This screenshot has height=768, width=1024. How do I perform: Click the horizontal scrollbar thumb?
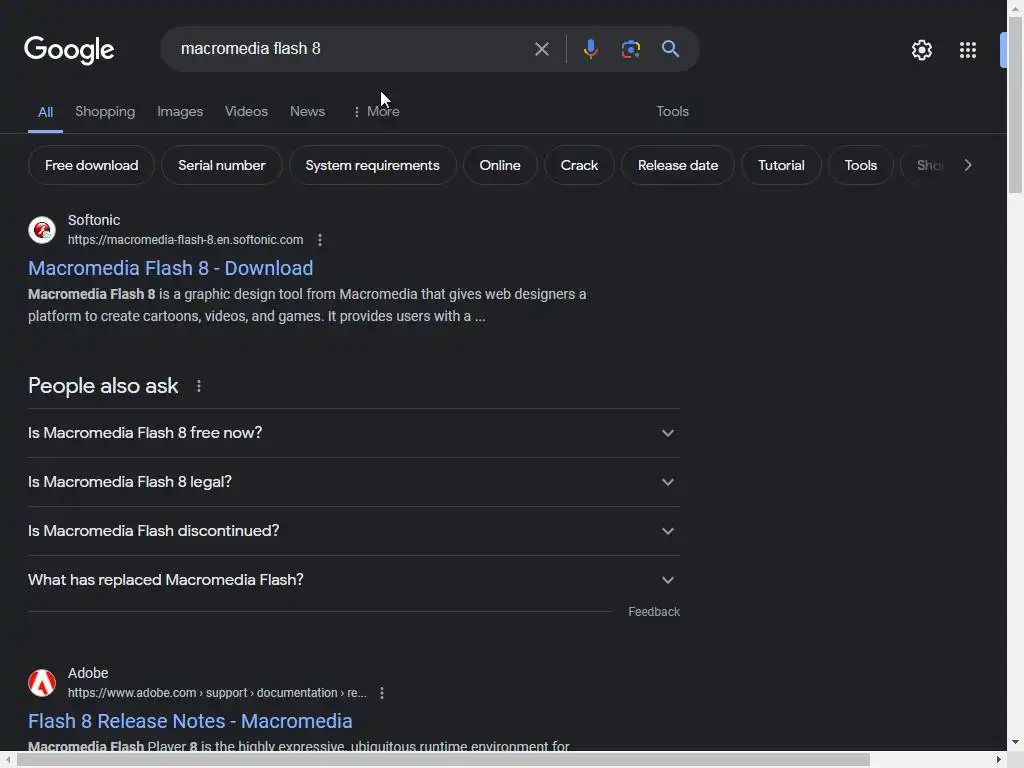point(443,760)
